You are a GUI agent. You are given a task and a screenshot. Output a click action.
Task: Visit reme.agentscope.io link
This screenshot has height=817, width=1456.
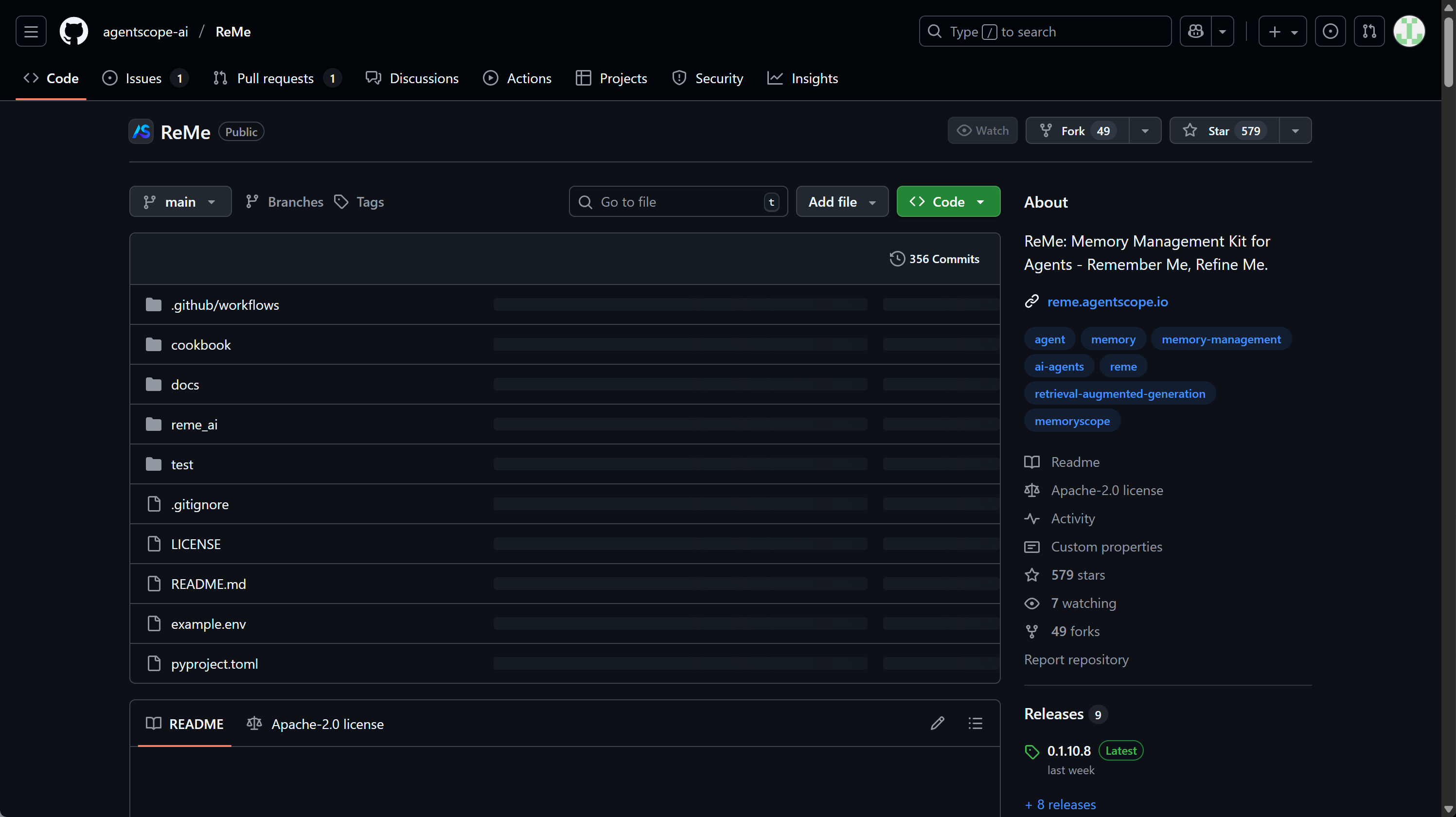coord(1107,302)
